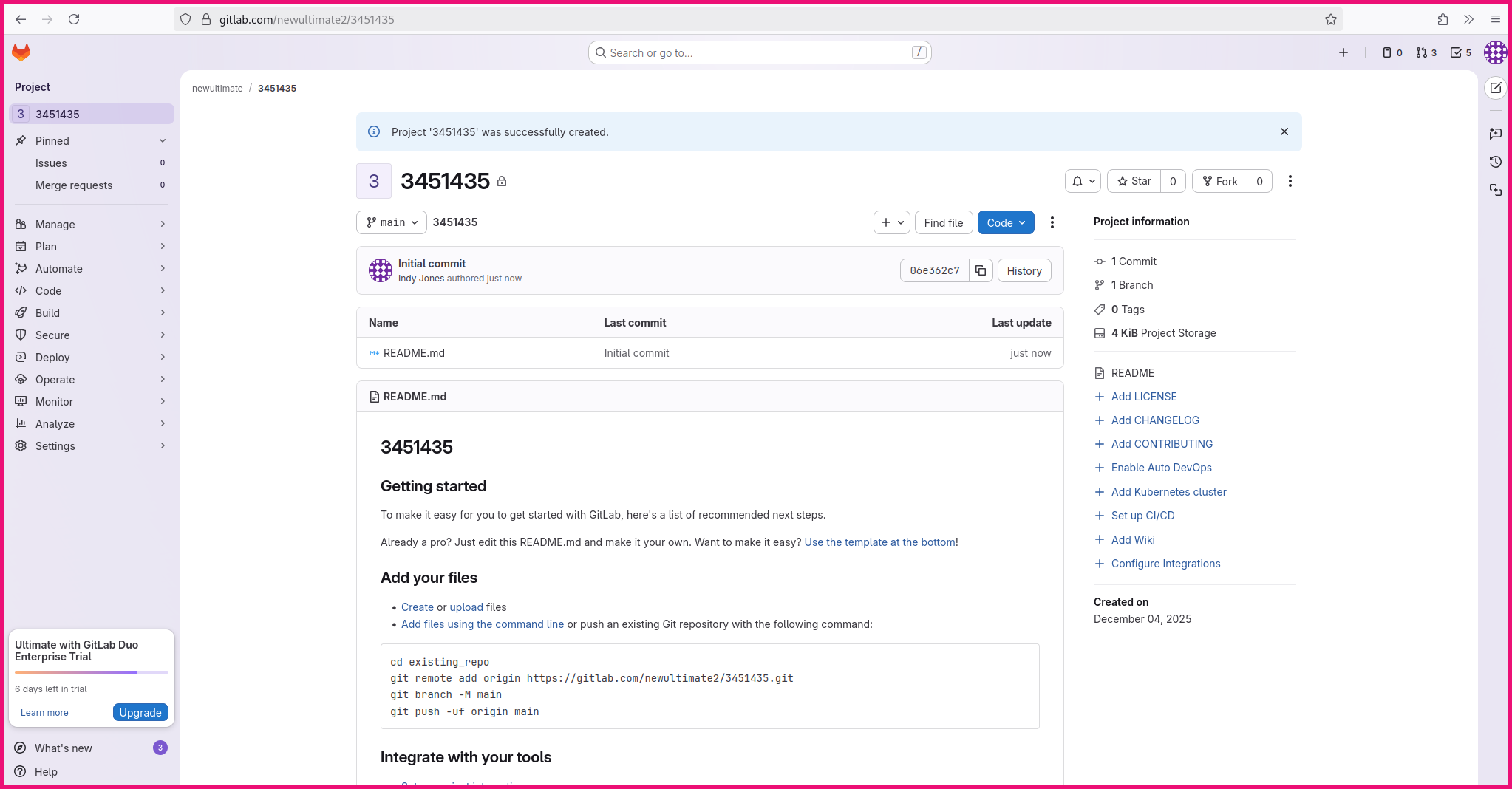Viewport: 1512px width, 789px height.
Task: Expand the Deploy sidebar menu
Action: point(92,357)
